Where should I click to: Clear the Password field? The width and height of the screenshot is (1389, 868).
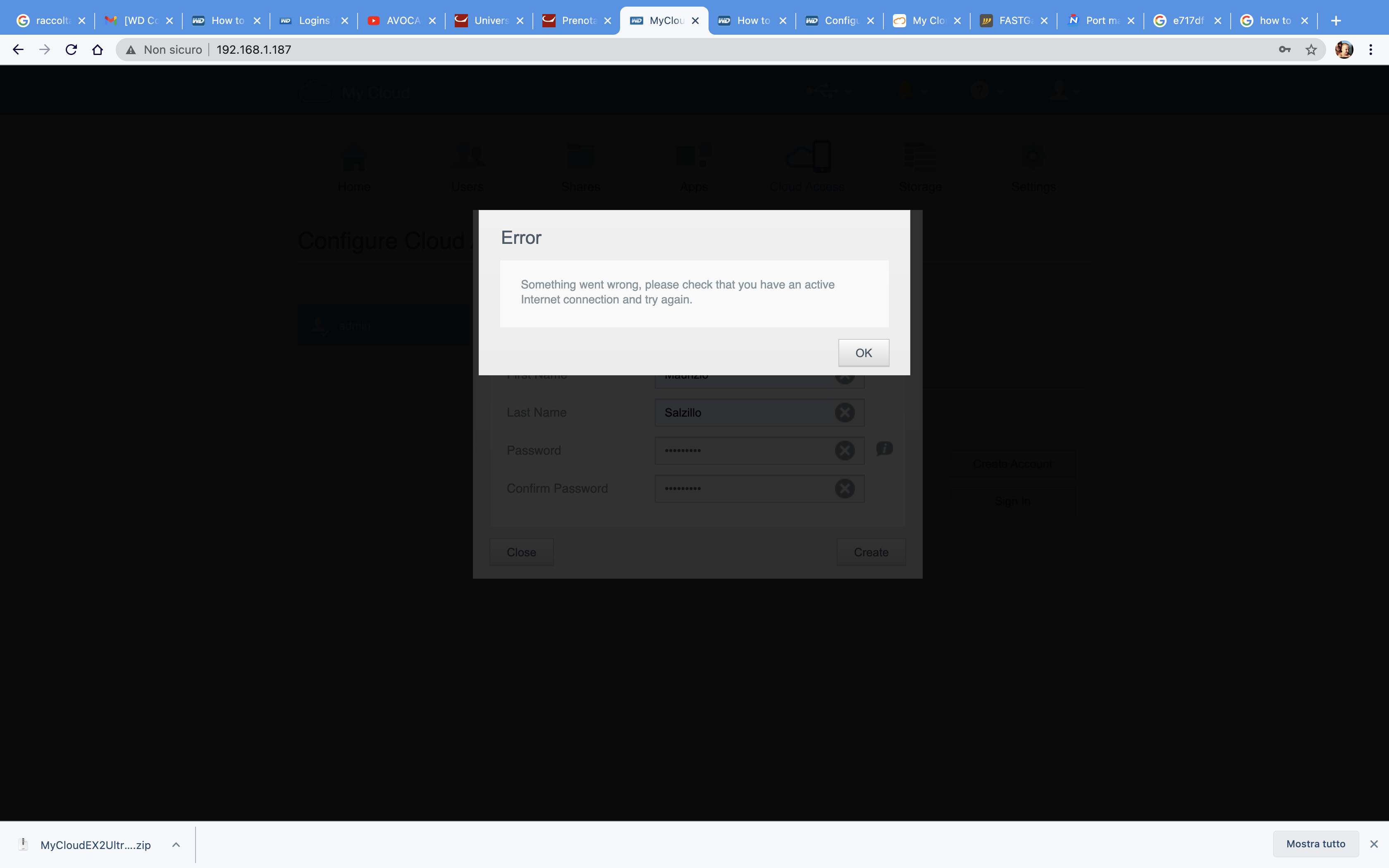coord(844,450)
